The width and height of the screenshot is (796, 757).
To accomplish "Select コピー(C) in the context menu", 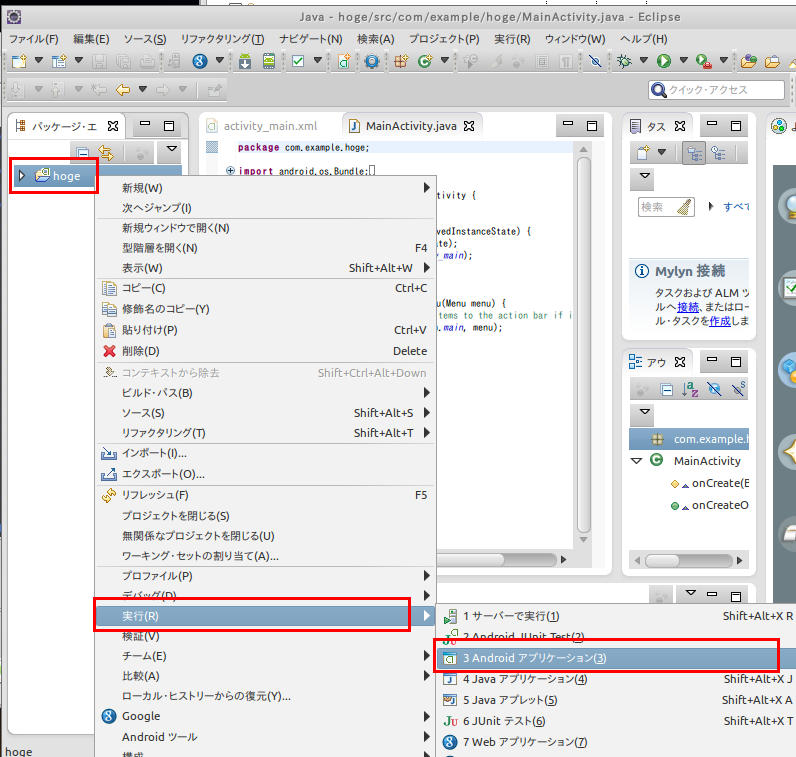I will pyautogui.click(x=266, y=288).
